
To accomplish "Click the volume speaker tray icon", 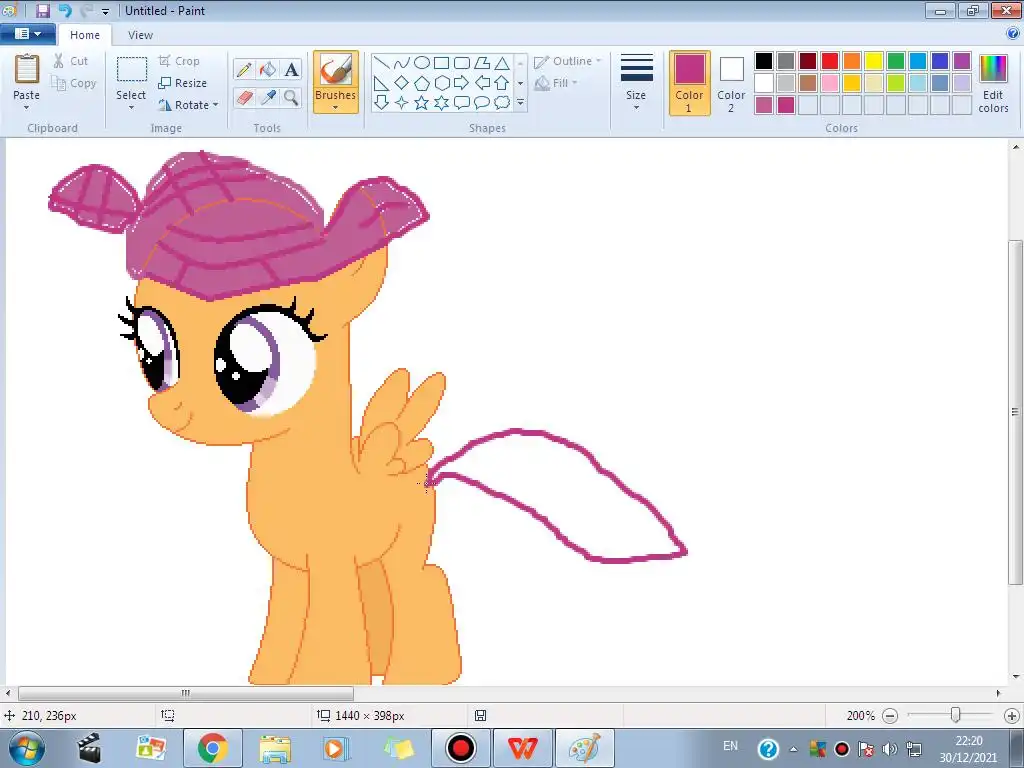I will 889,749.
